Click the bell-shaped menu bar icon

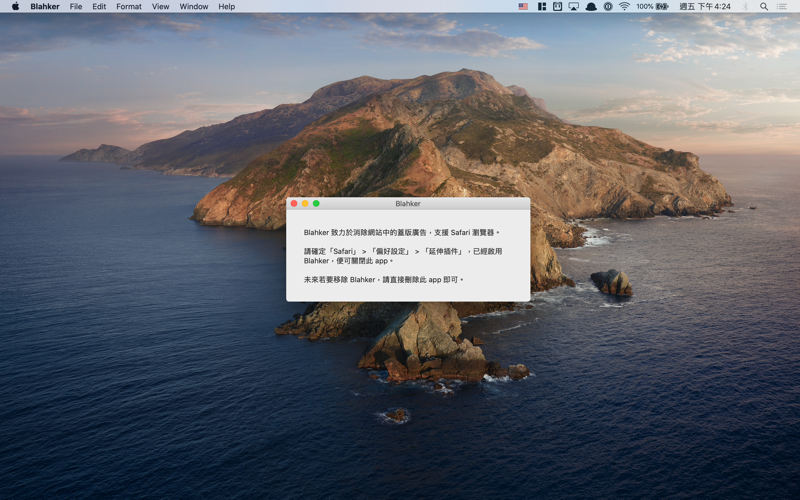[x=591, y=6]
